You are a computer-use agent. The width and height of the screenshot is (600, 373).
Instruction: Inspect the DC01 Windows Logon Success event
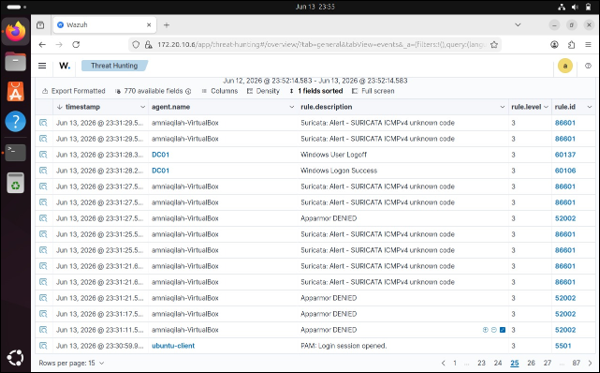43,171
